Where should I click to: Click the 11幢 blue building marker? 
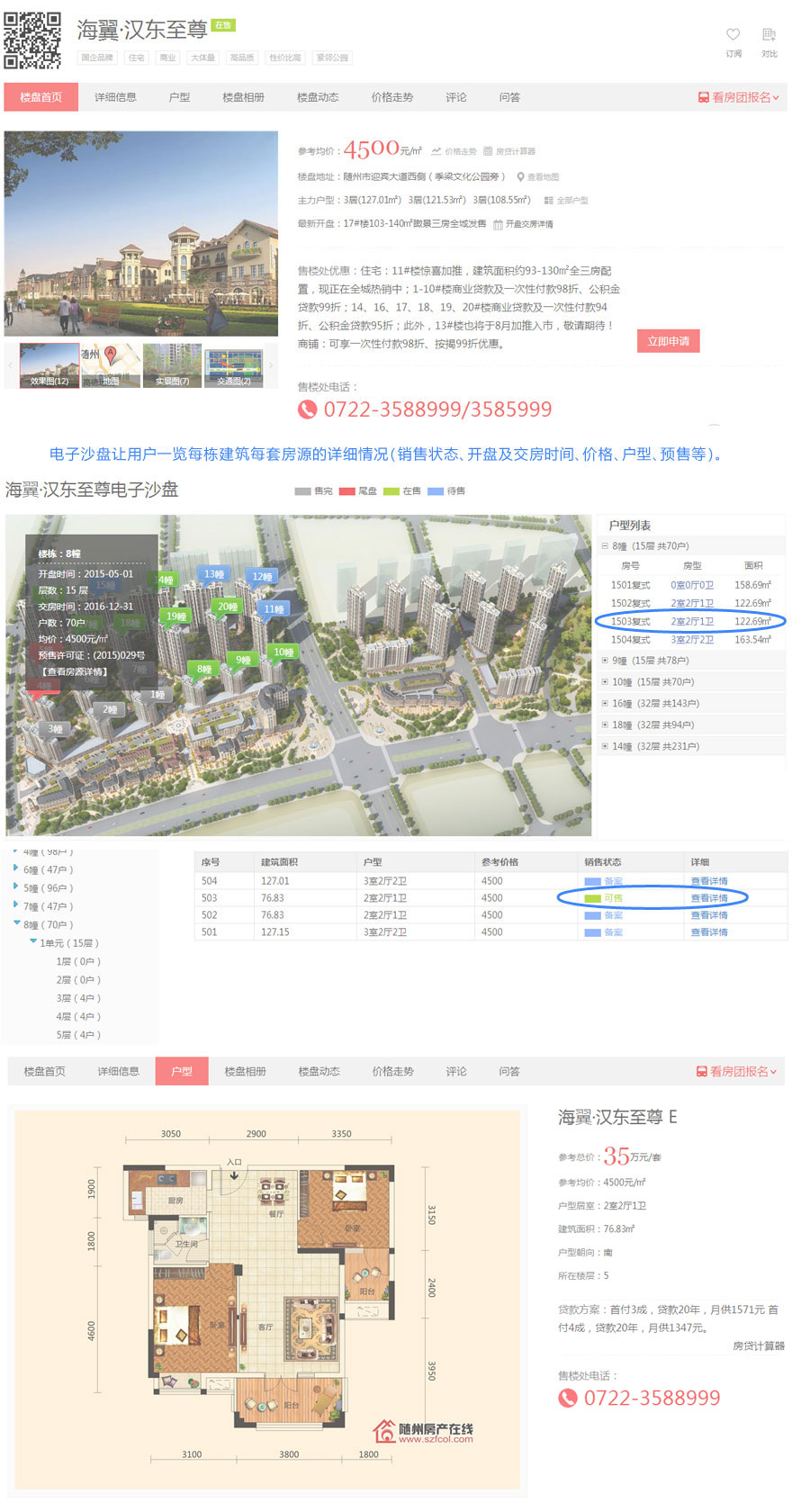(x=274, y=609)
